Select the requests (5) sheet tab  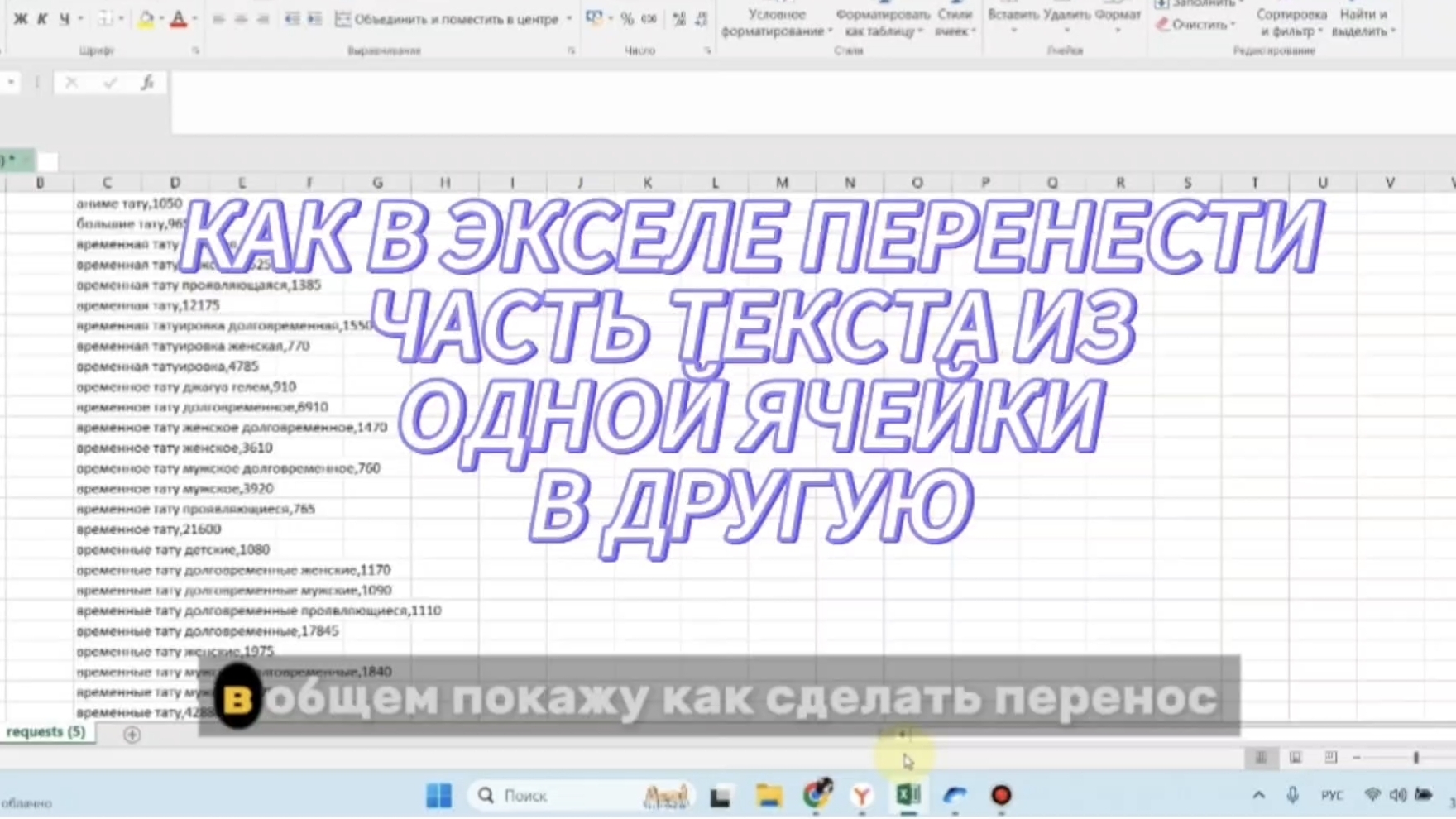45,732
